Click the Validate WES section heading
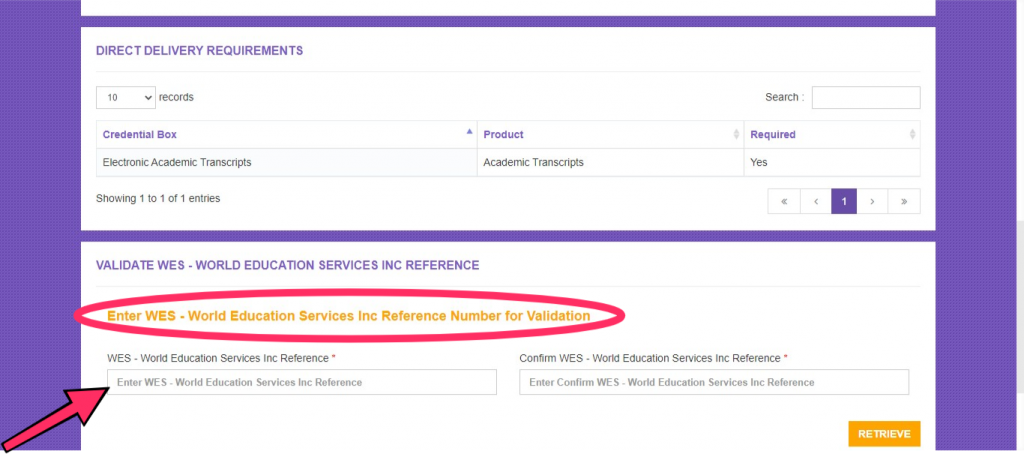The height and width of the screenshot is (454, 1024). click(287, 265)
